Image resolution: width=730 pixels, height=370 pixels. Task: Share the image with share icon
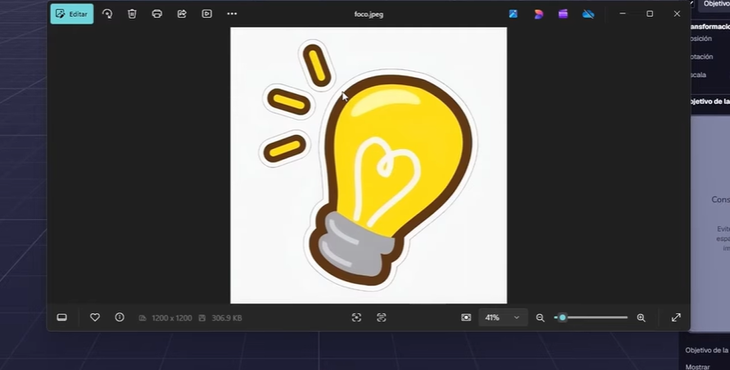(x=182, y=14)
